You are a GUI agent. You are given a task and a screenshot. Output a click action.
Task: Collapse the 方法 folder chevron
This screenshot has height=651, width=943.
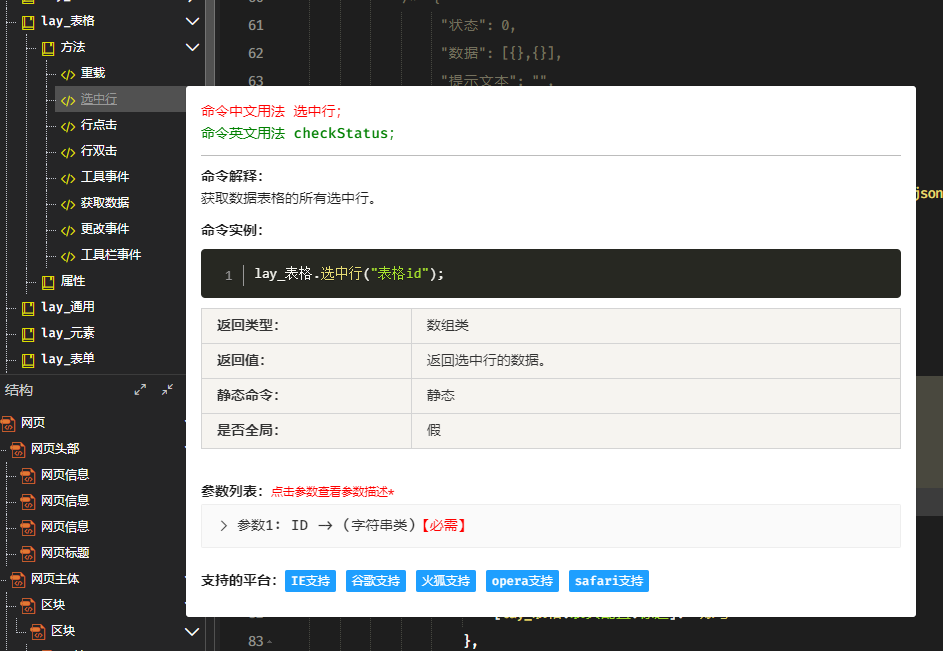click(x=192, y=47)
